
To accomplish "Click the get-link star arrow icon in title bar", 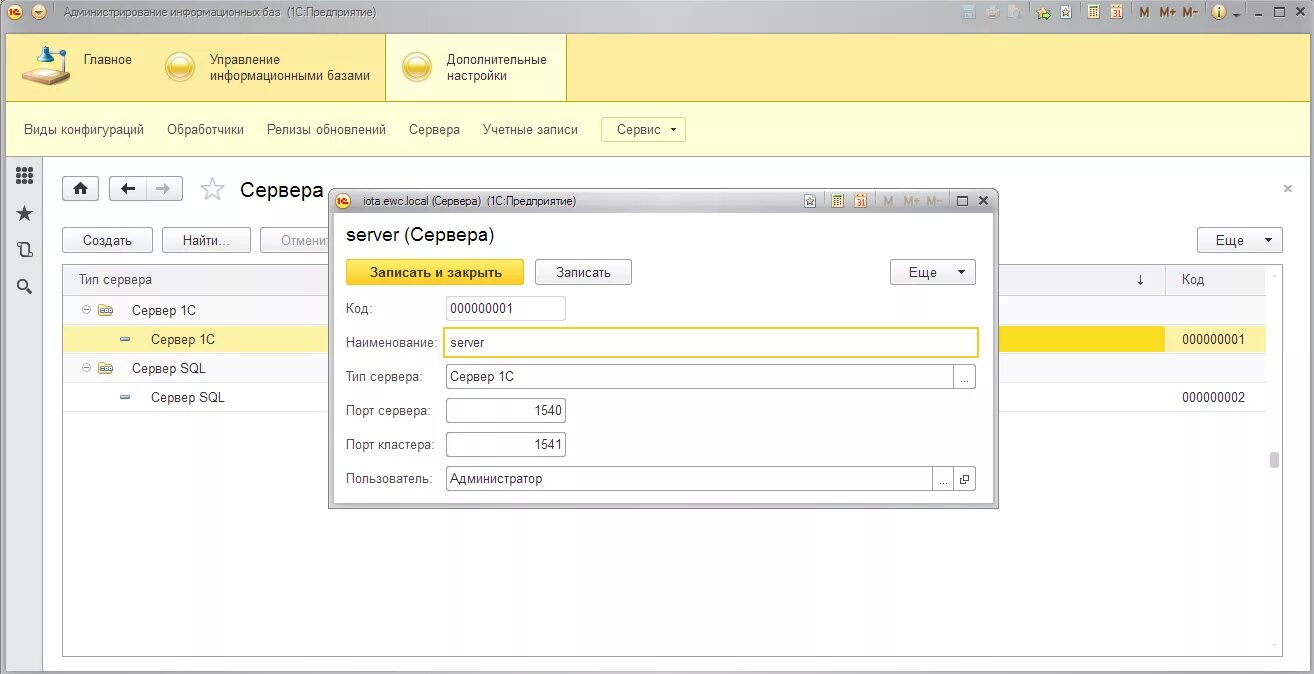I will pyautogui.click(x=1043, y=12).
